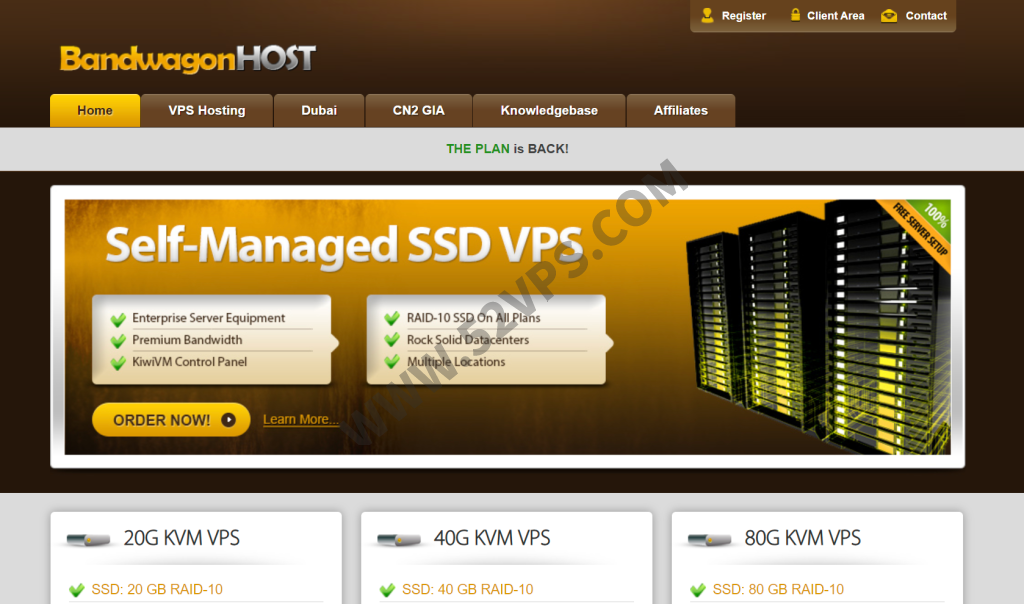
Task: Click the checkmark next to KiwiVM Control Panel
Action: coord(118,363)
